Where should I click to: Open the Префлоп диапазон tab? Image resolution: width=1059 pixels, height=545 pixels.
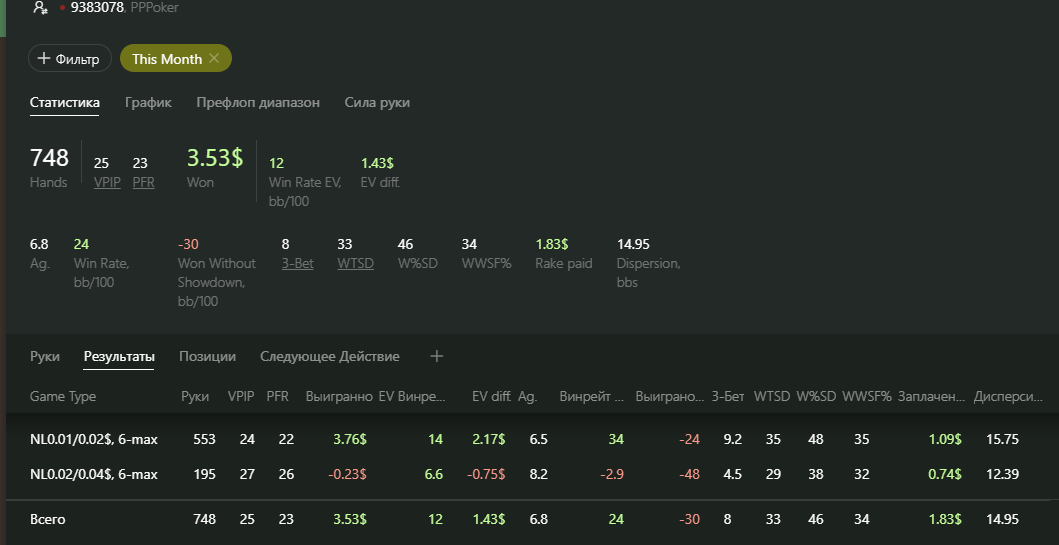click(x=258, y=103)
